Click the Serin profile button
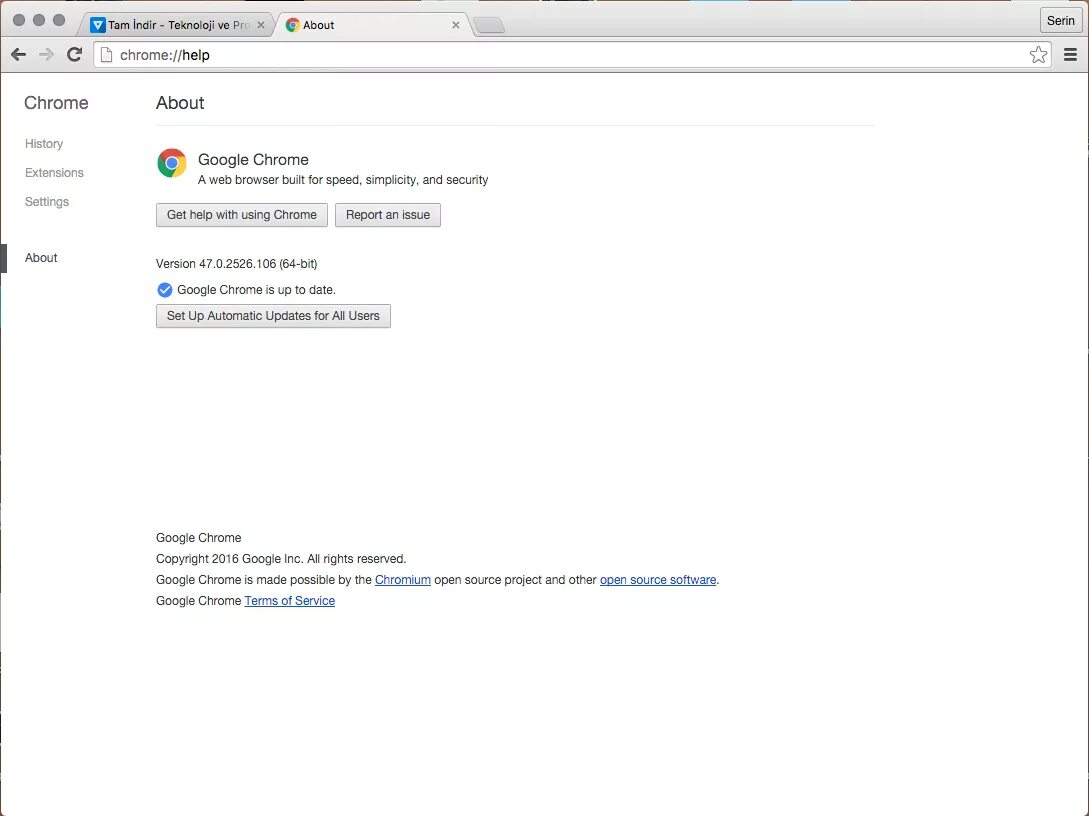Screen dimensions: 1089x816 click(x=1061, y=21)
